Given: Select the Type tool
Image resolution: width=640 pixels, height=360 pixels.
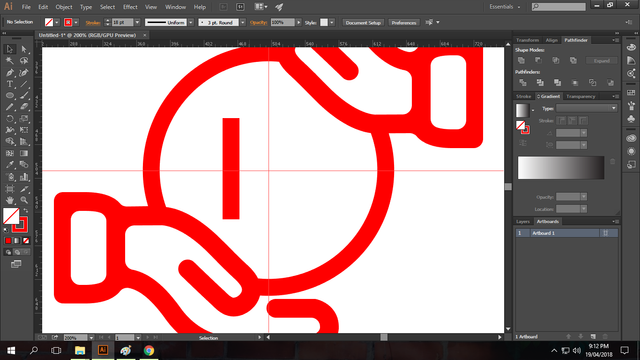Looking at the screenshot, I should coord(10,84).
